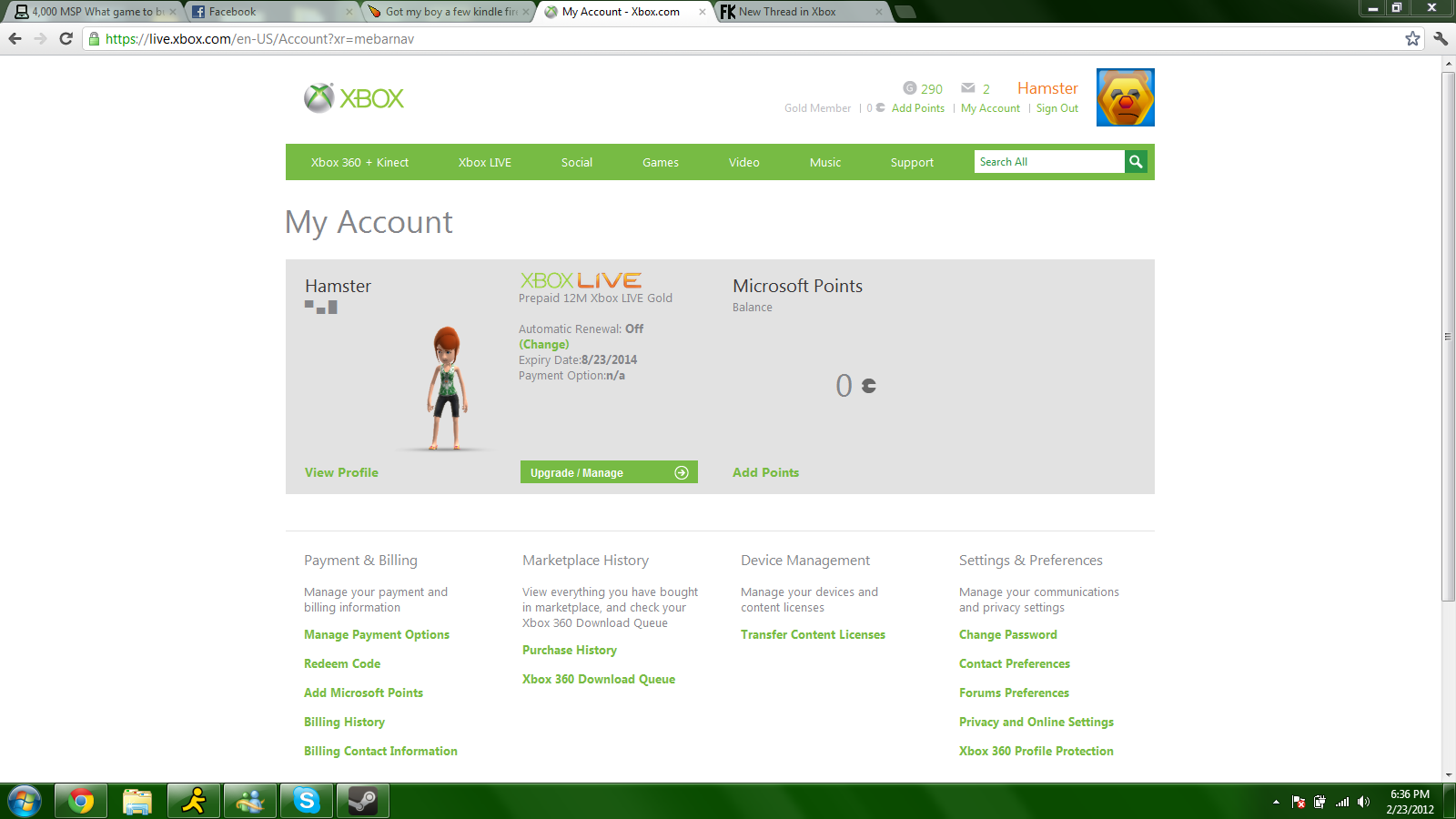Close the Facebook tab
Image resolution: width=1456 pixels, height=819 pixels.
pos(349,12)
